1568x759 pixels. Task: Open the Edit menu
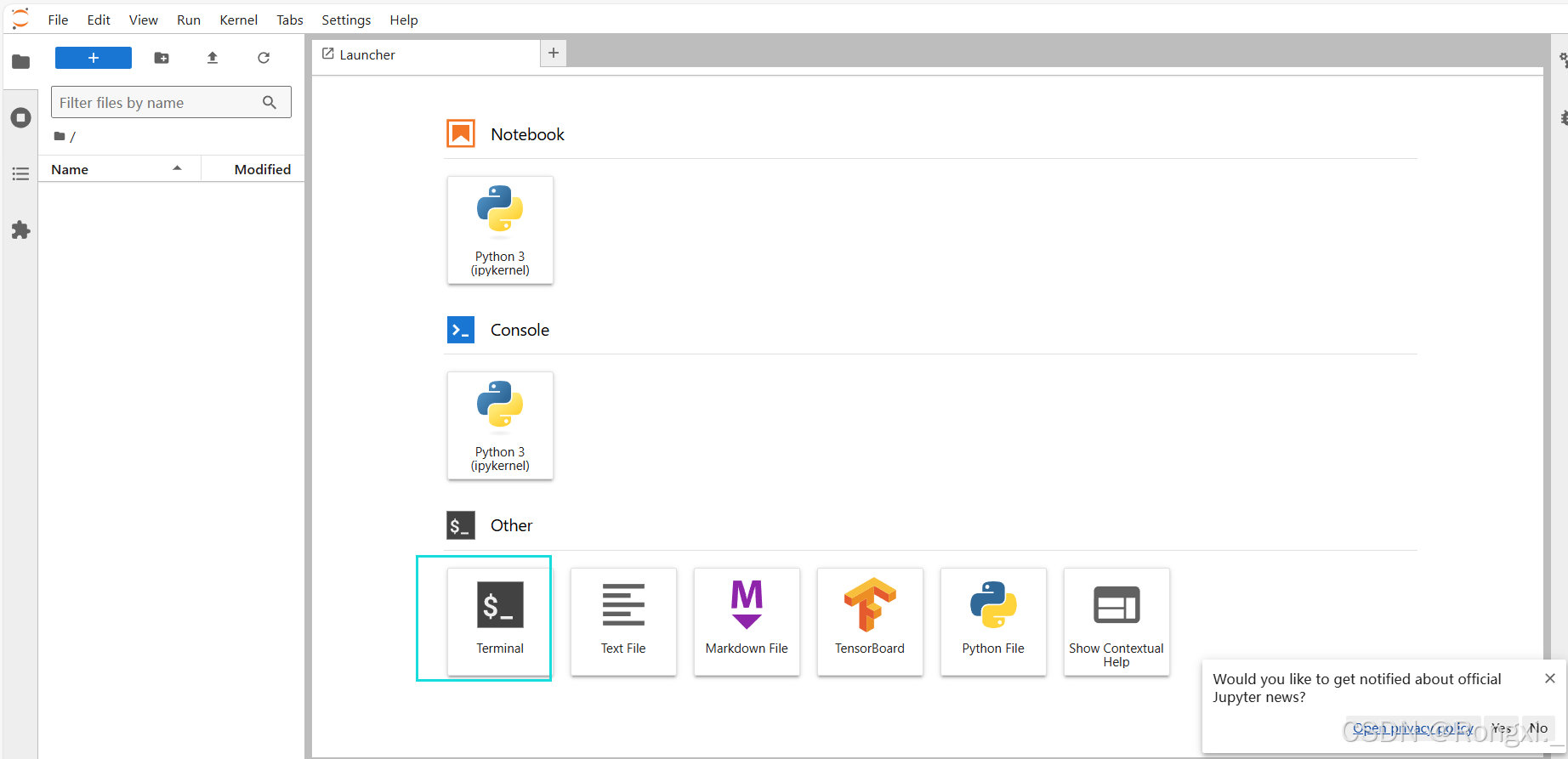pos(99,20)
